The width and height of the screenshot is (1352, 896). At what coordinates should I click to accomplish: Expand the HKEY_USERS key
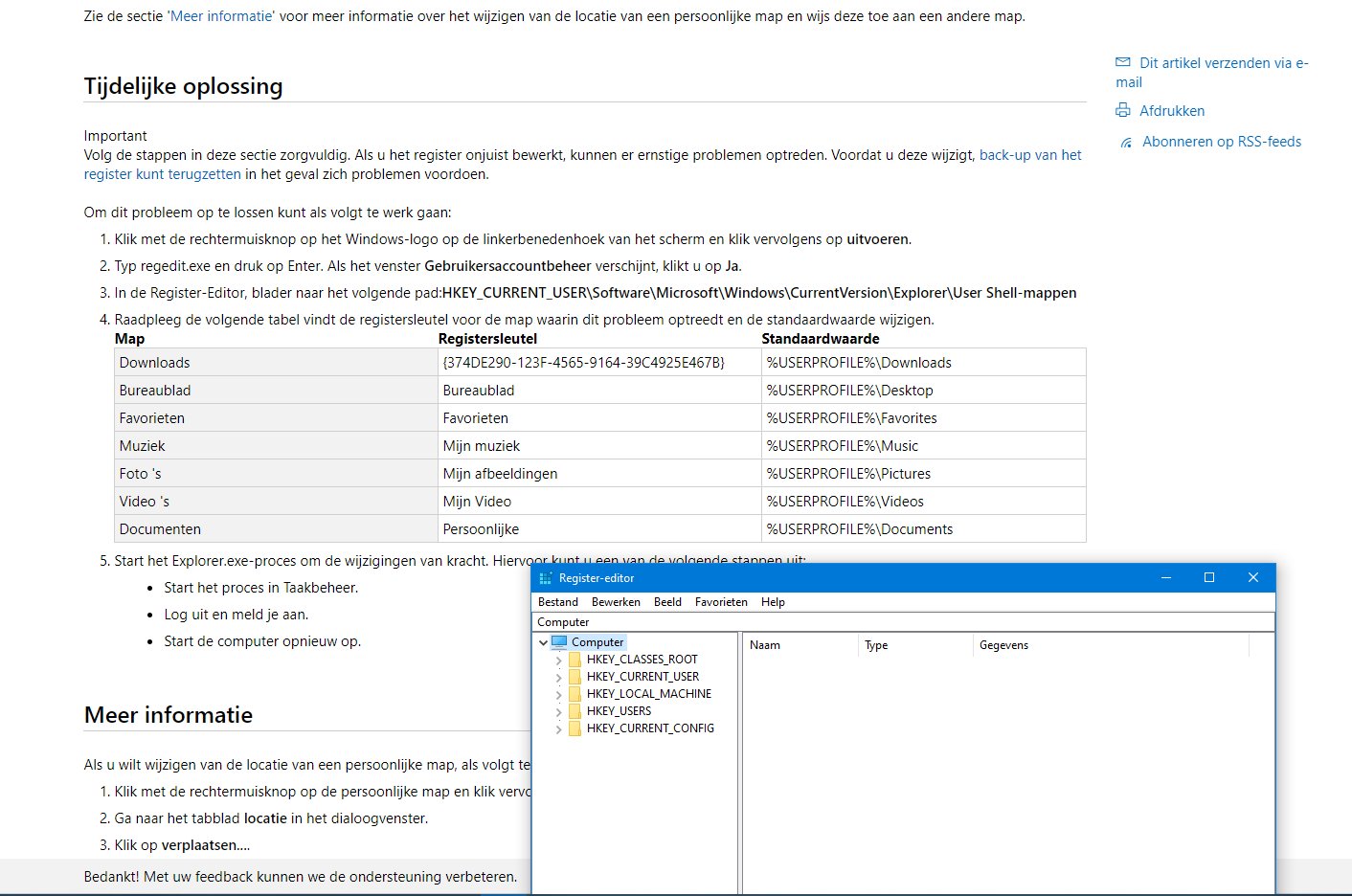coord(558,712)
